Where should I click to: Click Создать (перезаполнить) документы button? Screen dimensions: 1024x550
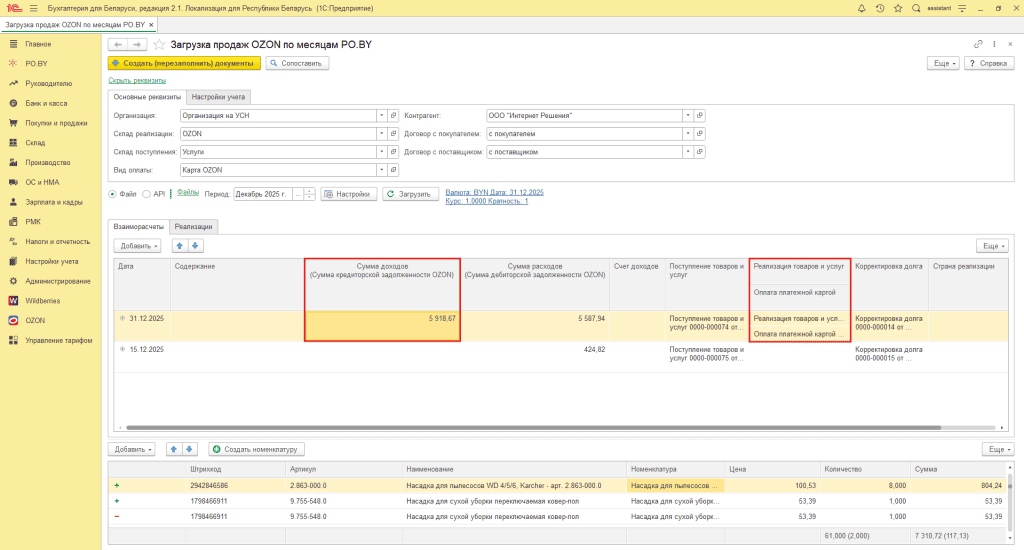pyautogui.click(x=184, y=63)
